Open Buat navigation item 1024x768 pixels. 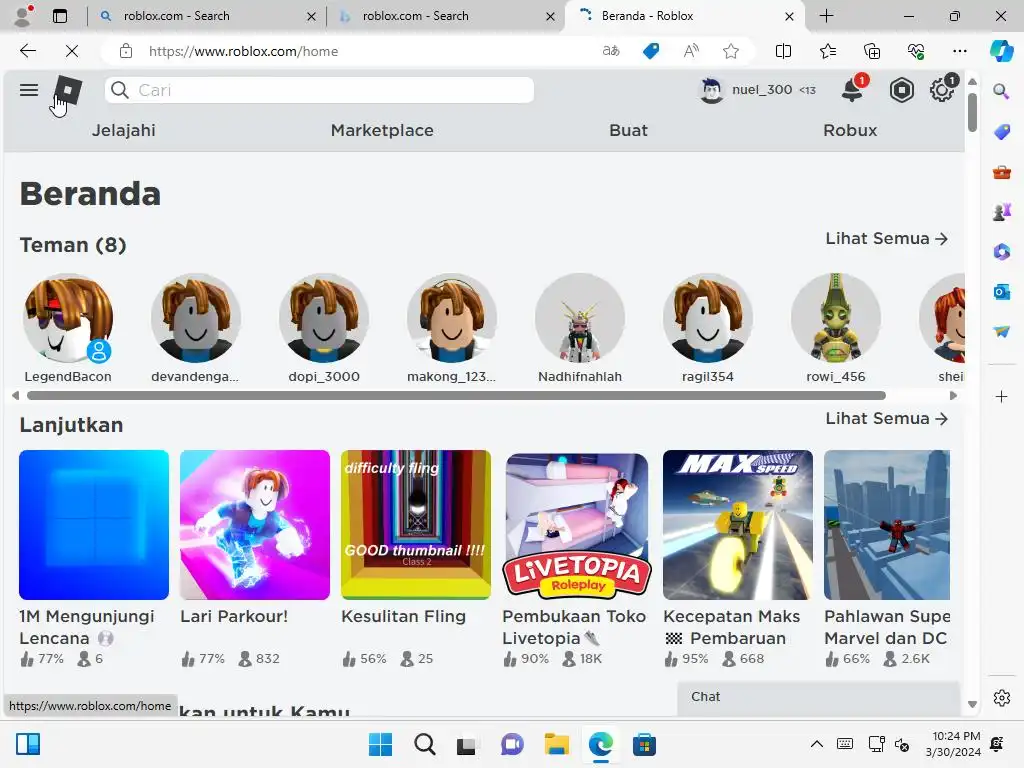point(628,130)
